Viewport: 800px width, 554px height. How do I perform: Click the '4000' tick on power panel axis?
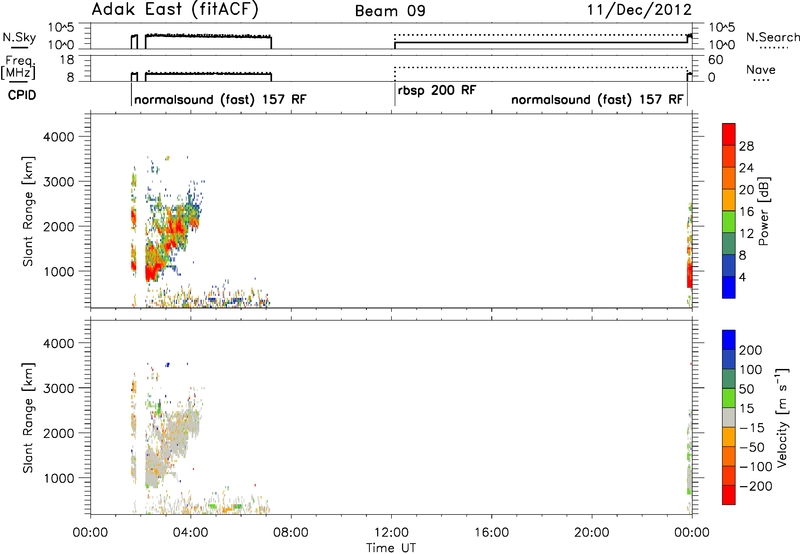(59, 137)
